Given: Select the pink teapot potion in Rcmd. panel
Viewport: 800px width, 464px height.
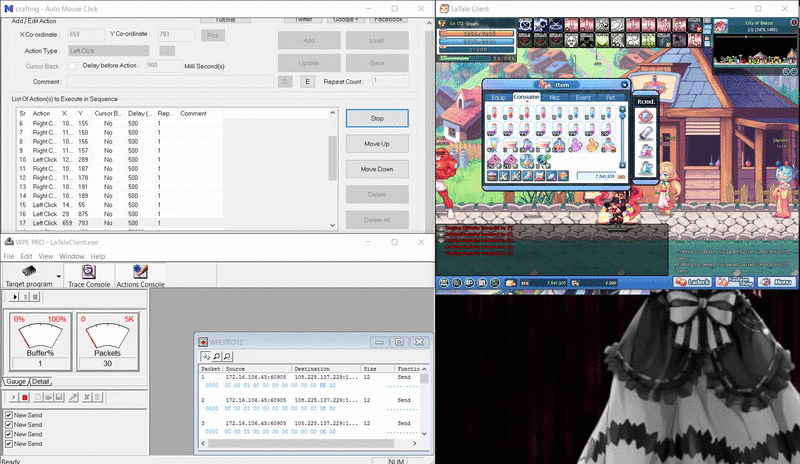Looking at the screenshot, I should tap(645, 151).
